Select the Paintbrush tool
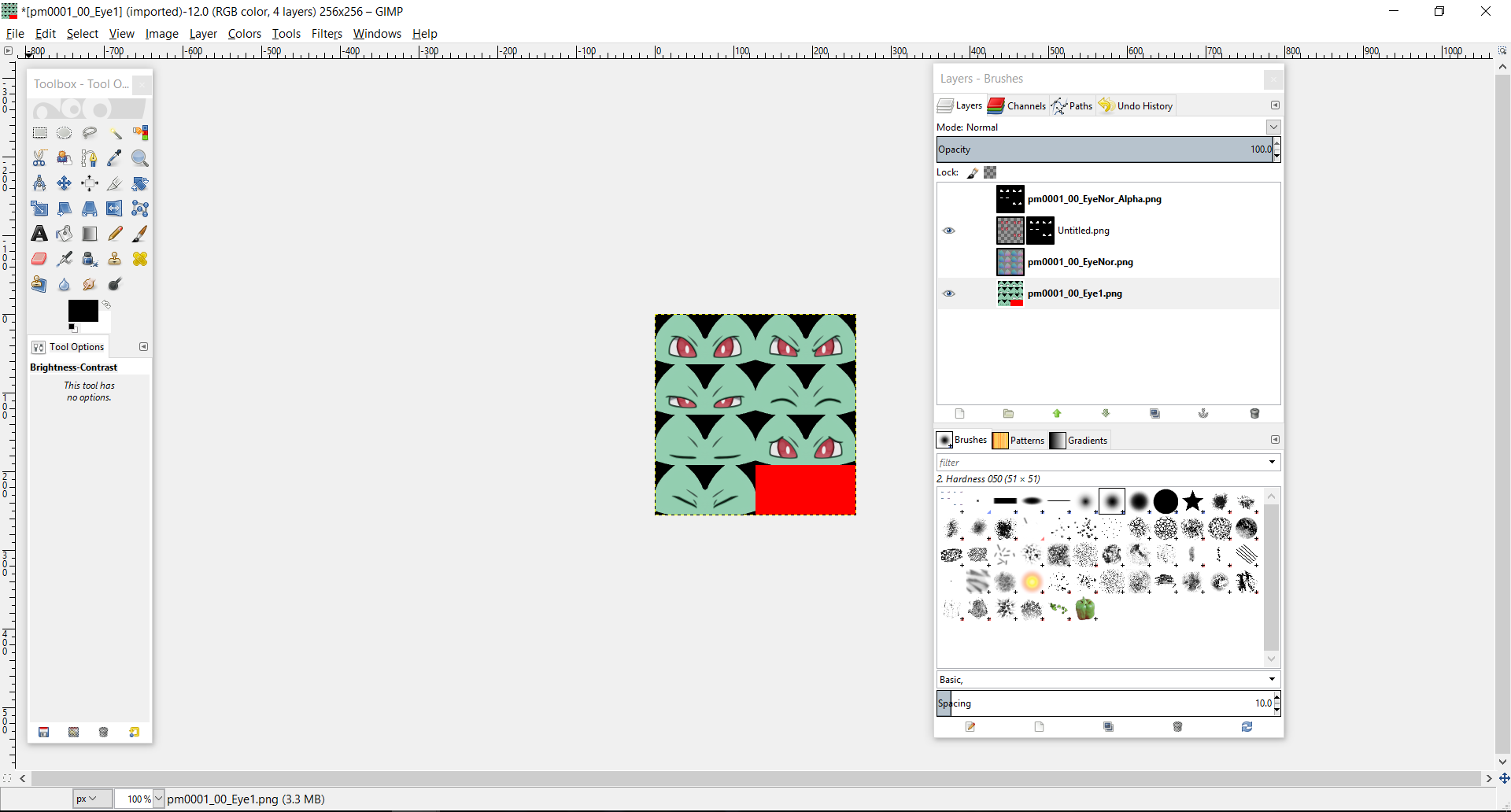 pyautogui.click(x=140, y=234)
